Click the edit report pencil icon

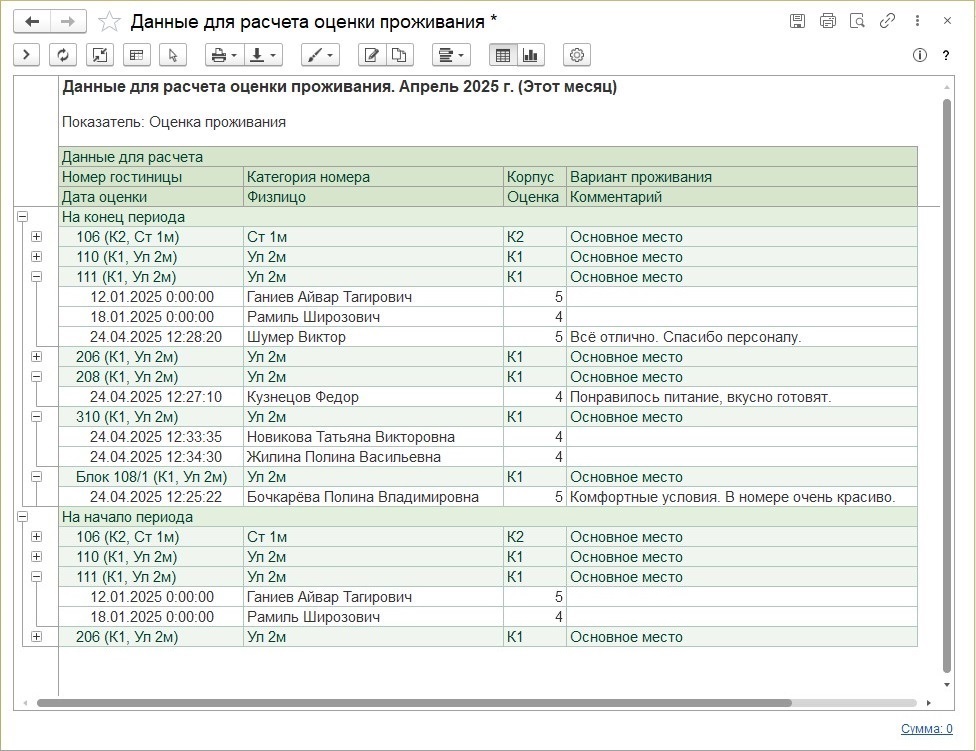pos(370,55)
